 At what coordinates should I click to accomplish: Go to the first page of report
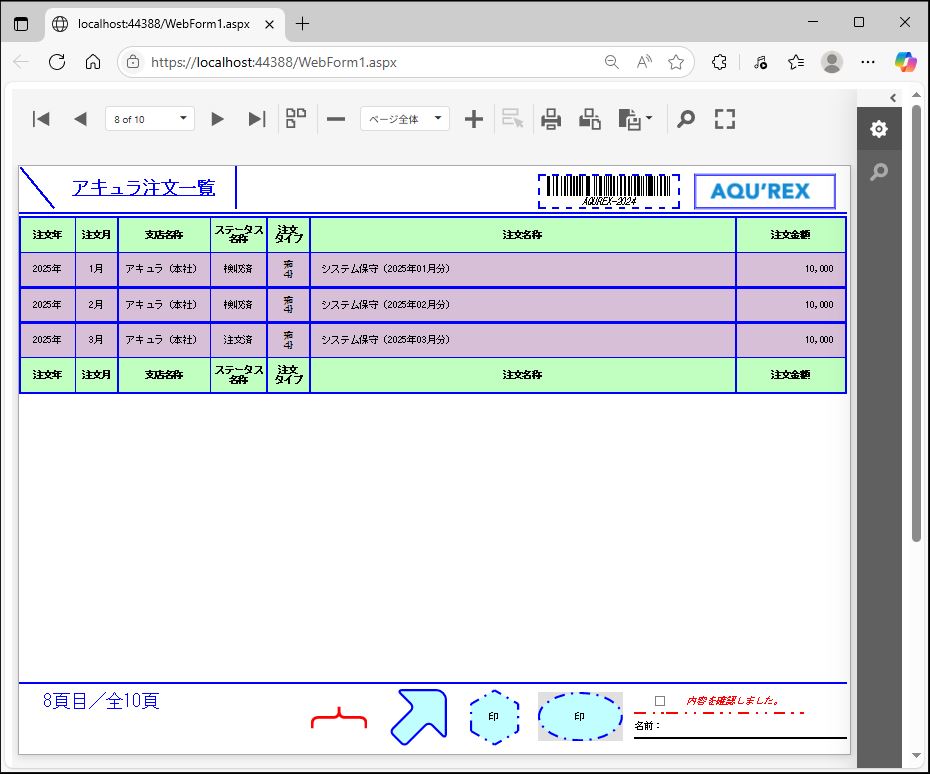click(x=41, y=119)
